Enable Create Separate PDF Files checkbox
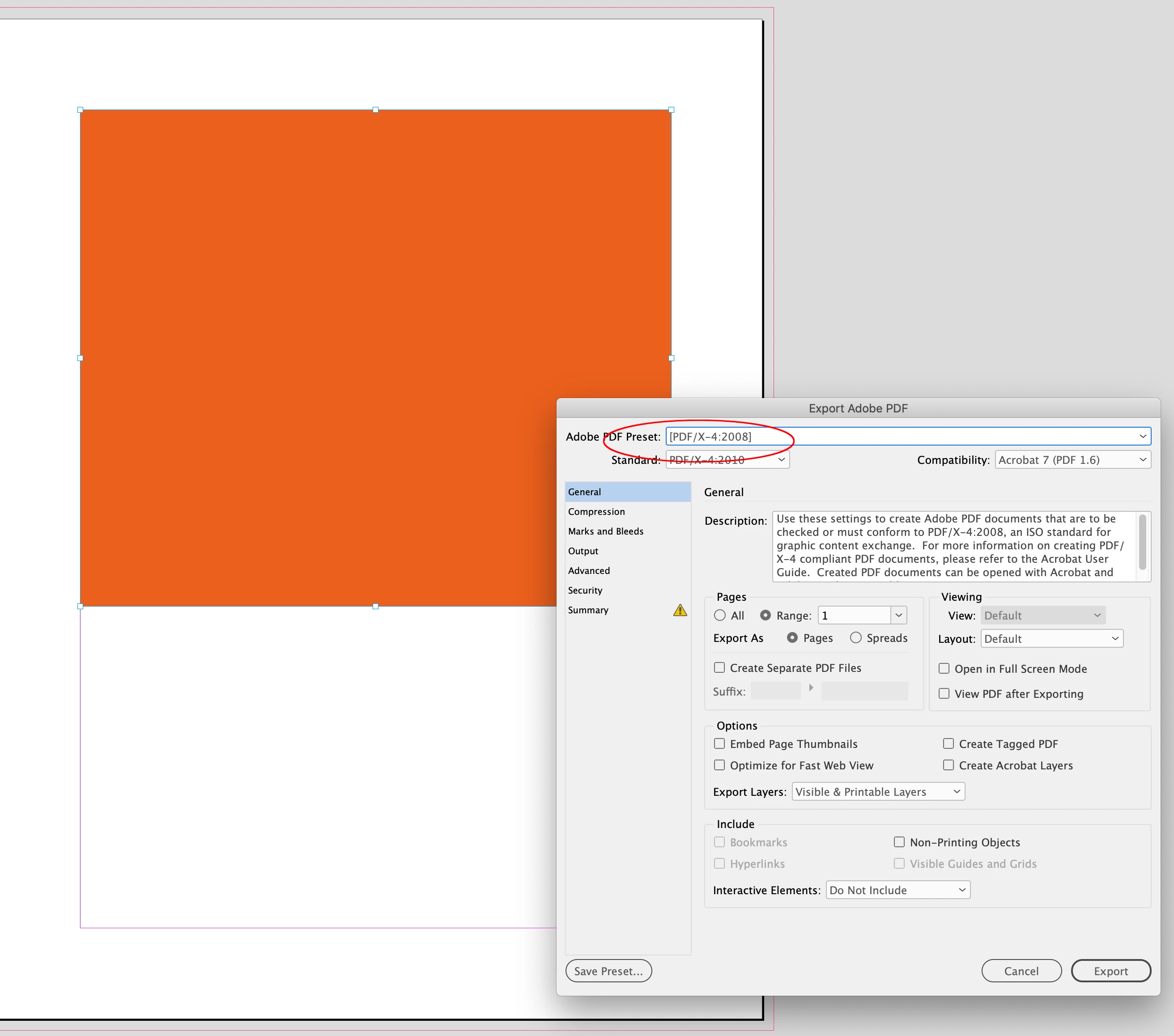The height and width of the screenshot is (1036, 1174). pos(719,667)
